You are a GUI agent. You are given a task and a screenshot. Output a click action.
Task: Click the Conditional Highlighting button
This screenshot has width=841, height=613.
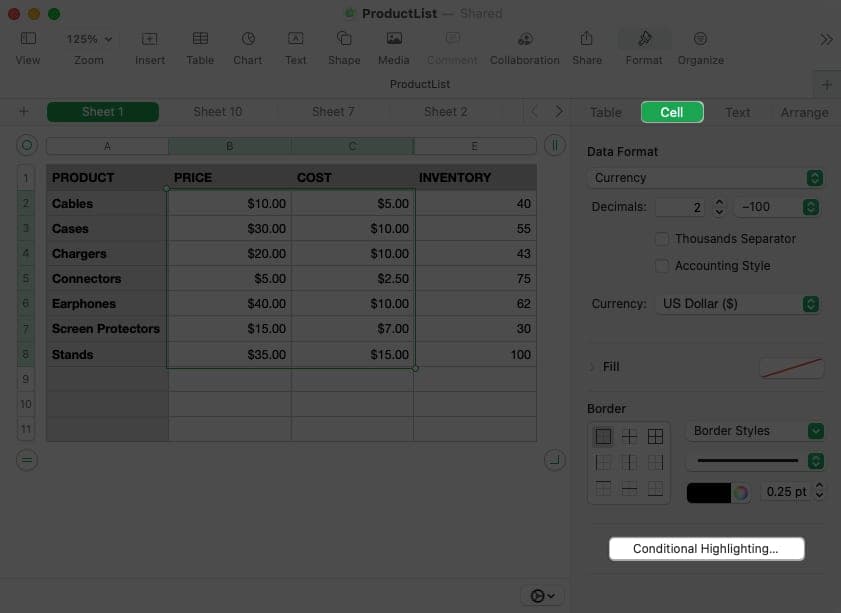click(706, 549)
